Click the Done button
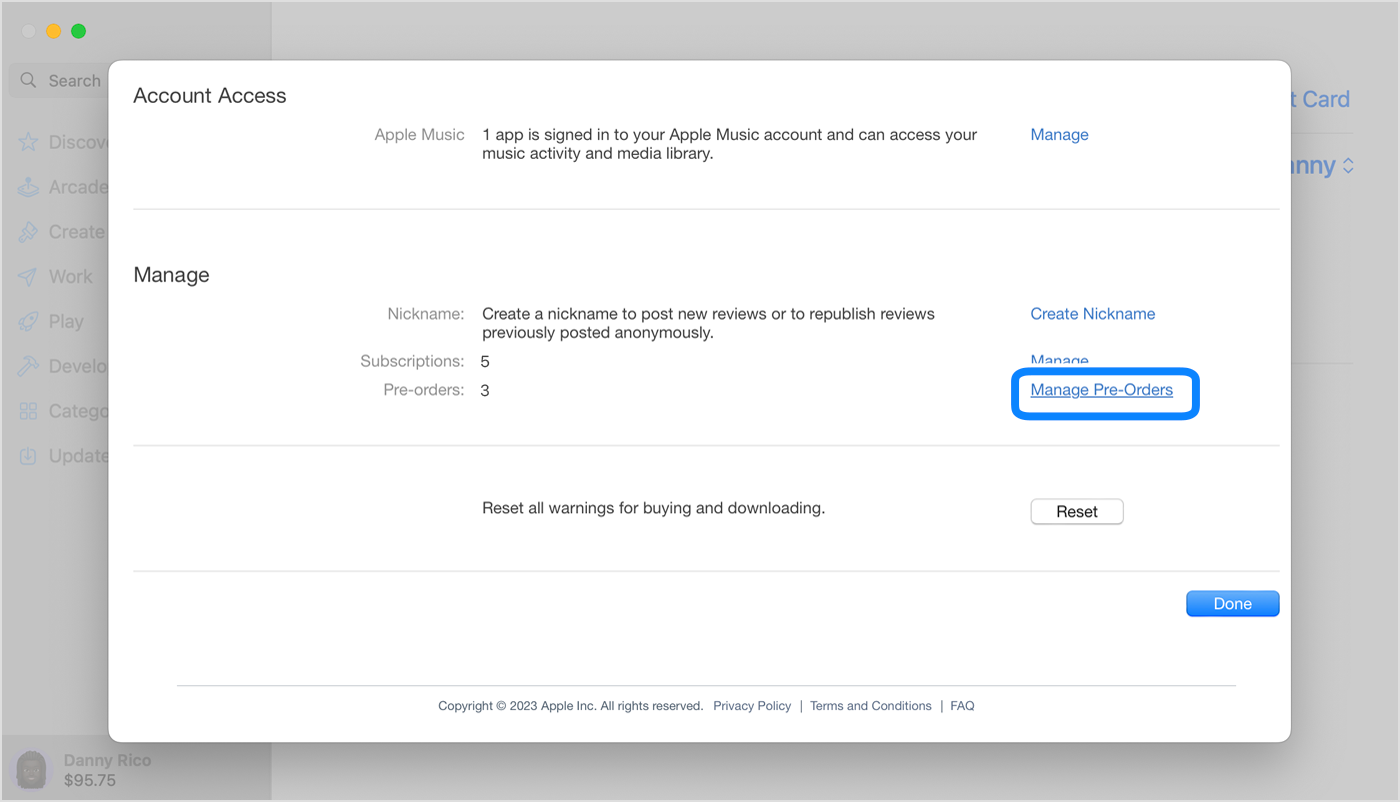 pyautogui.click(x=1232, y=604)
